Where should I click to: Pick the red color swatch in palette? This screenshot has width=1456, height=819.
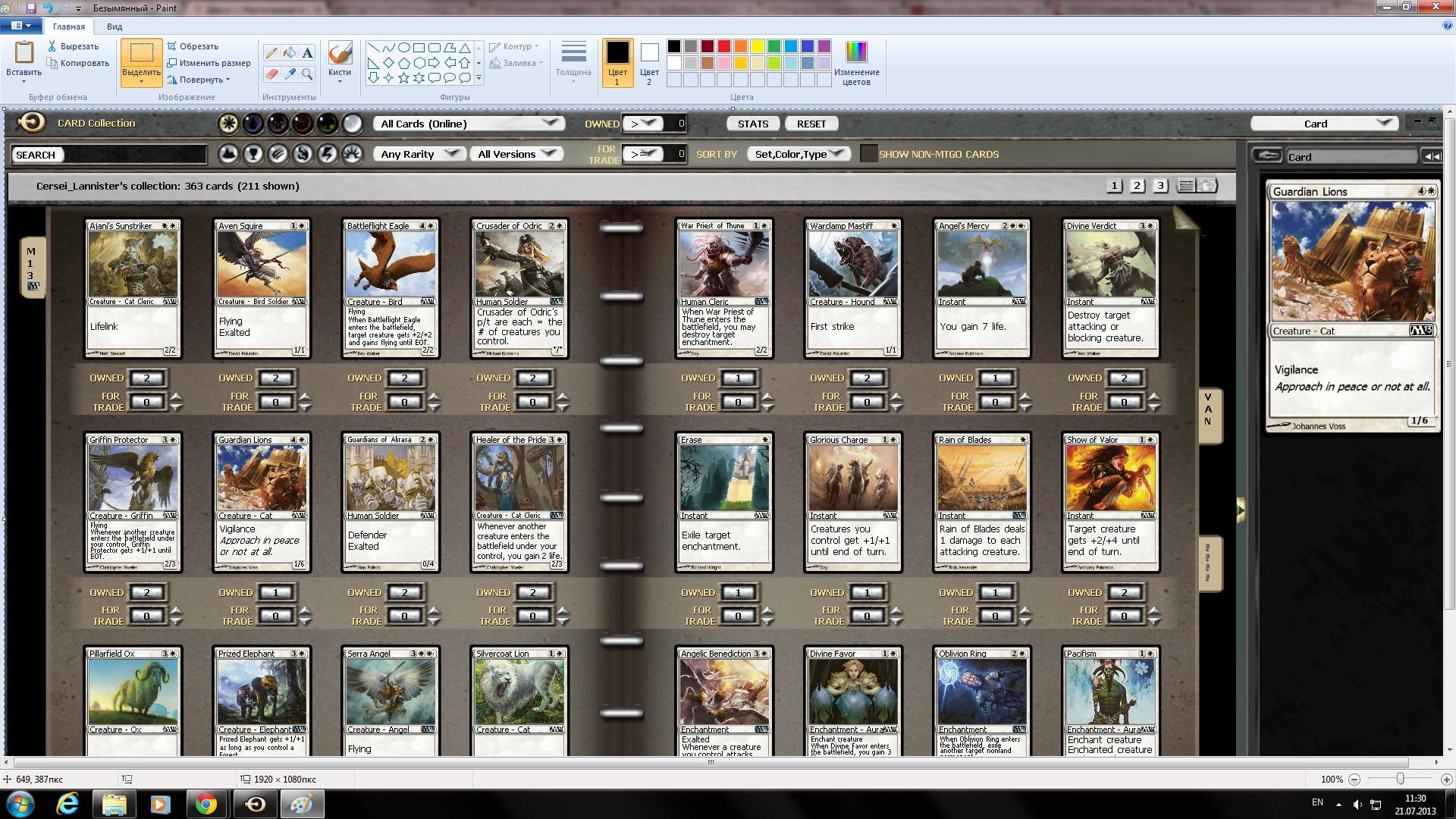[x=723, y=46]
